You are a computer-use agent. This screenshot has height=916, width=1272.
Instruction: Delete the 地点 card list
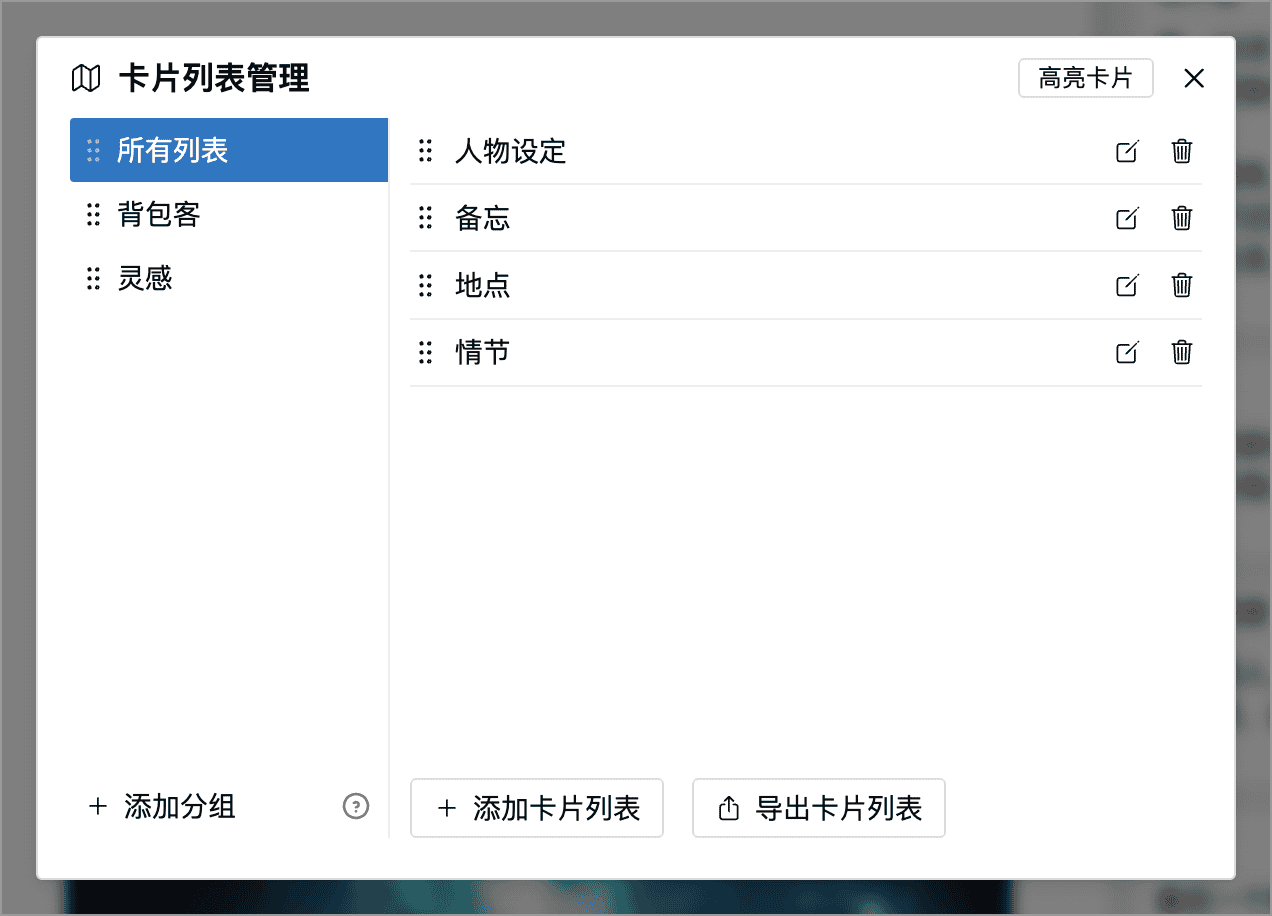(1182, 285)
